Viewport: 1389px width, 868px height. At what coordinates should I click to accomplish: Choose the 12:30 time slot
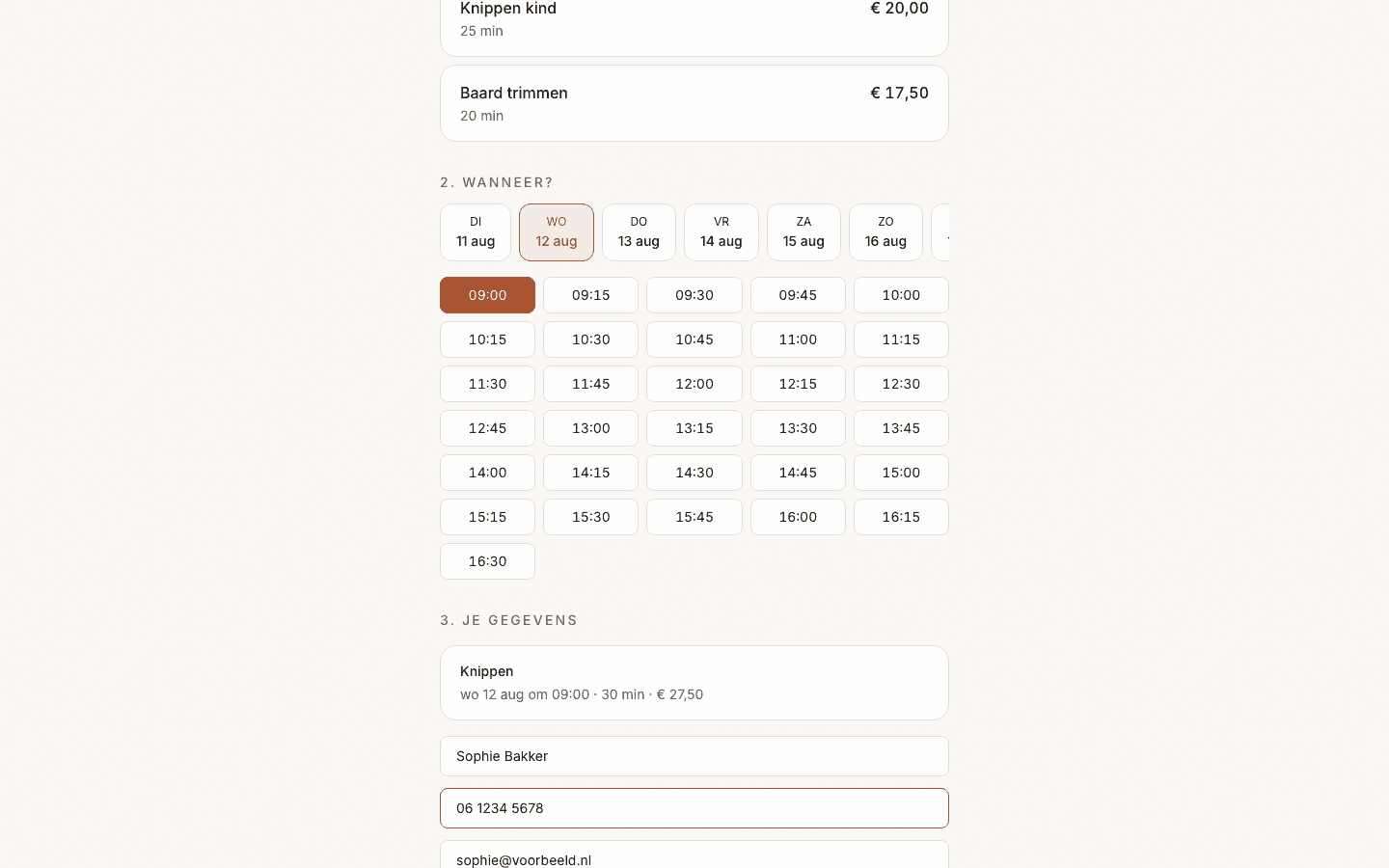(x=901, y=384)
